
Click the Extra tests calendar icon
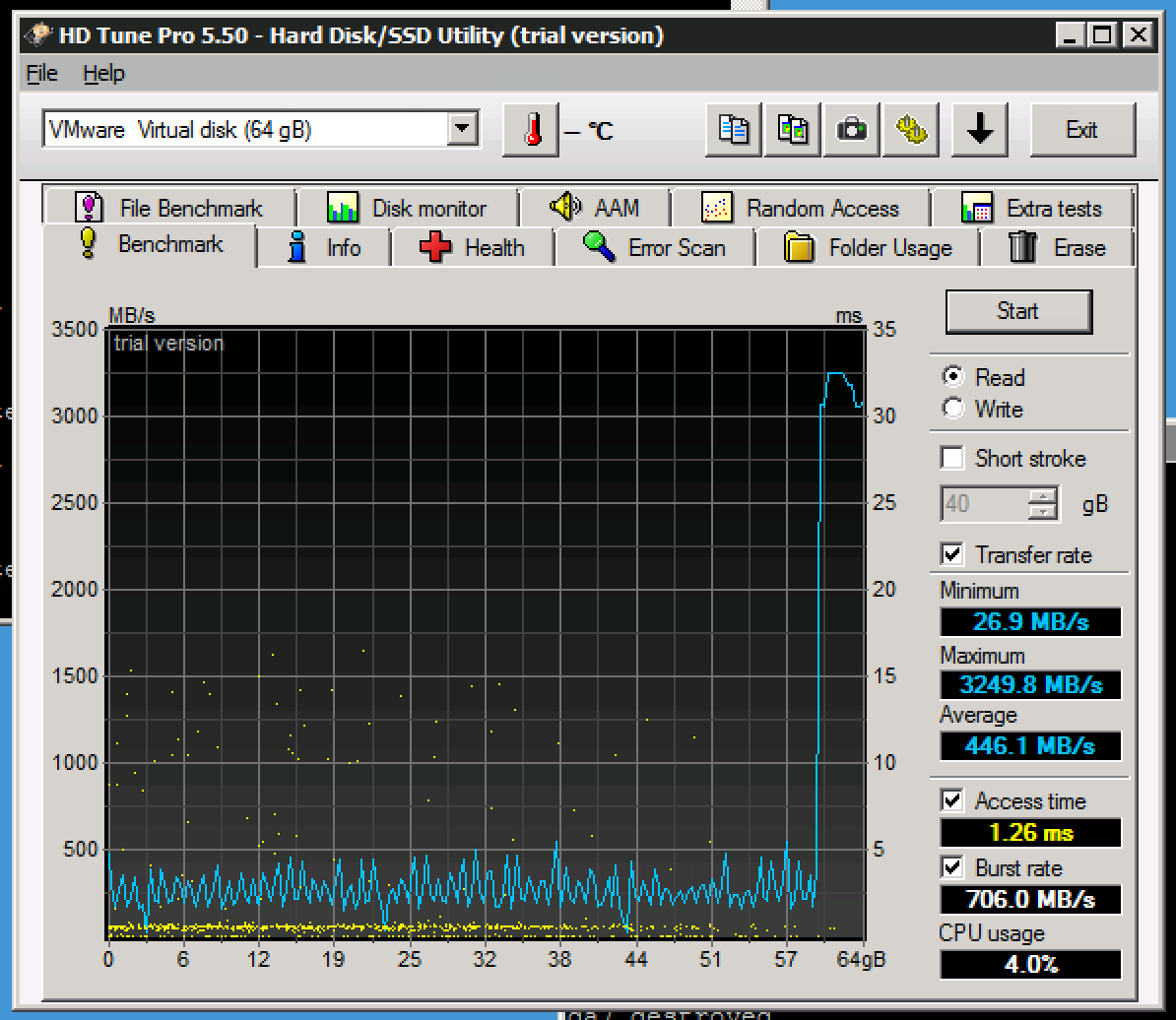(x=976, y=209)
